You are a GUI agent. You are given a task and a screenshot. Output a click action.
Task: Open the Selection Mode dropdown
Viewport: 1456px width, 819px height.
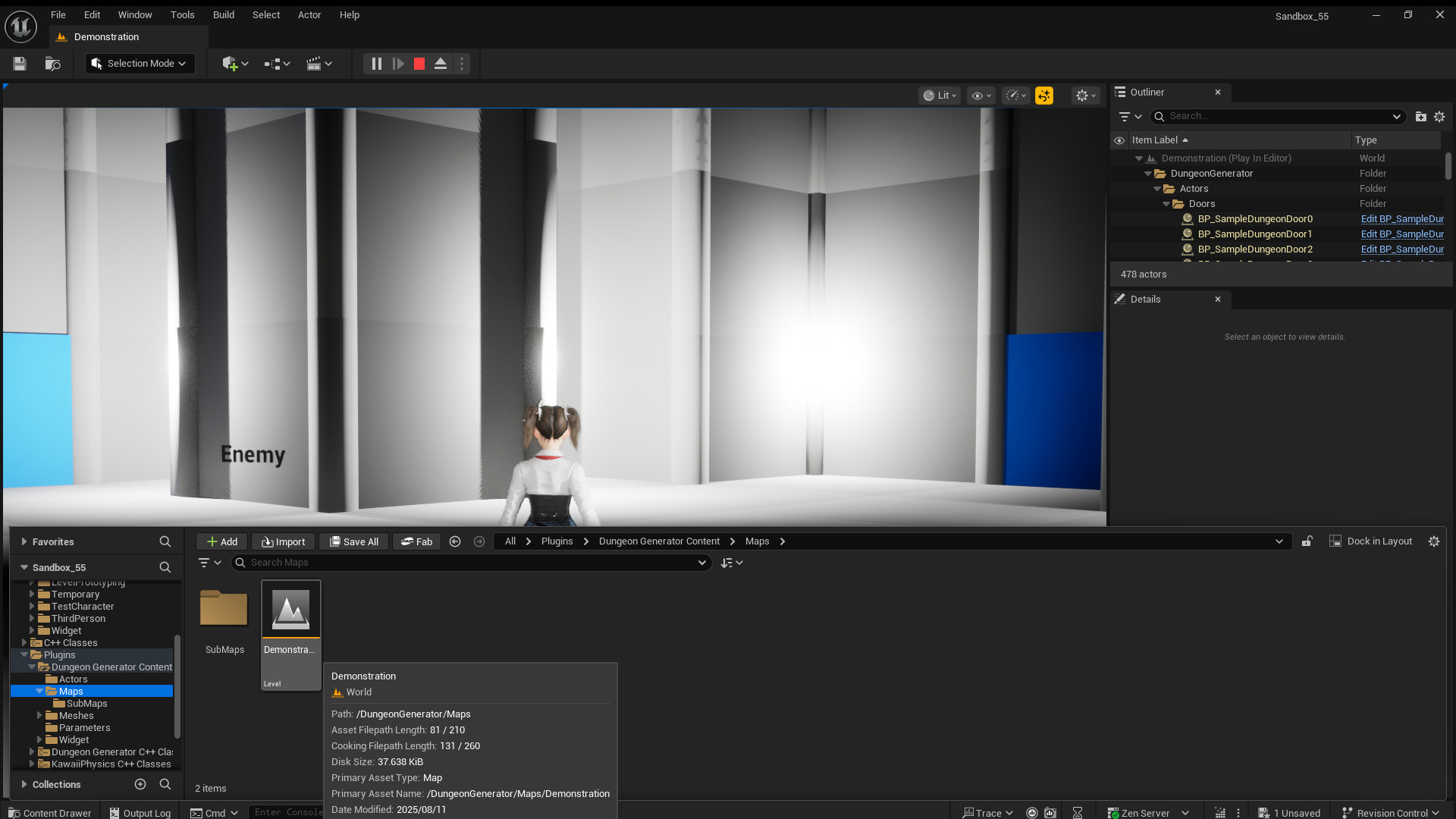coord(140,64)
